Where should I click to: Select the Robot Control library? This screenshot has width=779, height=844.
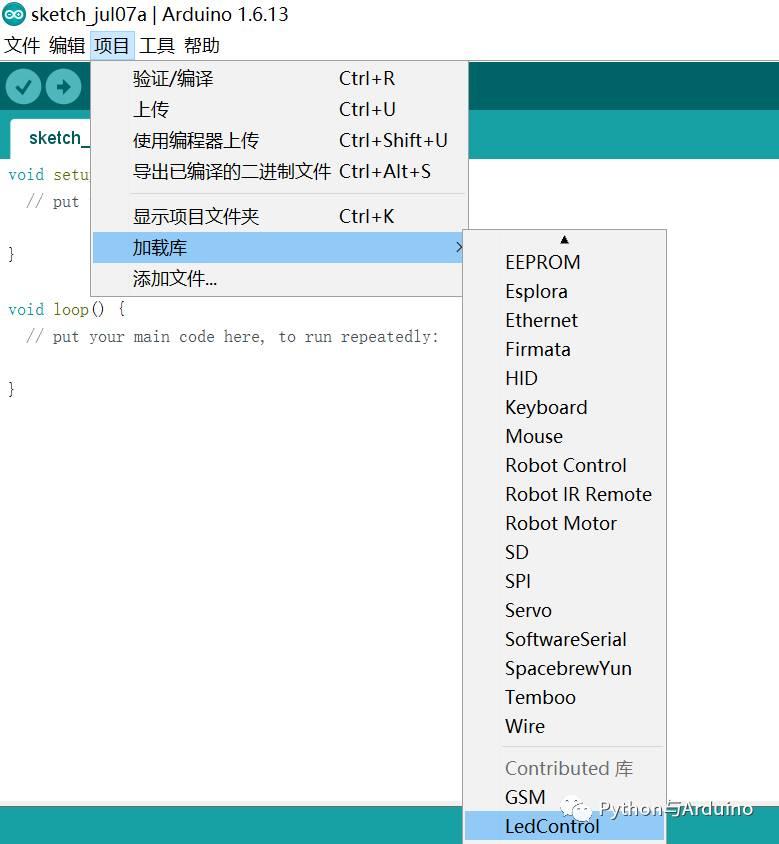pyautogui.click(x=564, y=465)
